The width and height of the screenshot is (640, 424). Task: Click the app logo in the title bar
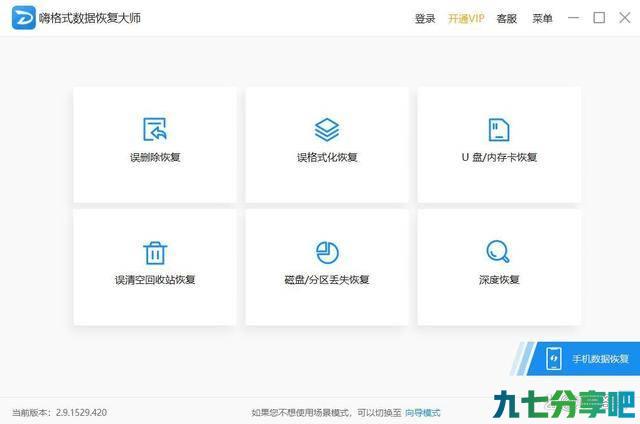coord(23,18)
